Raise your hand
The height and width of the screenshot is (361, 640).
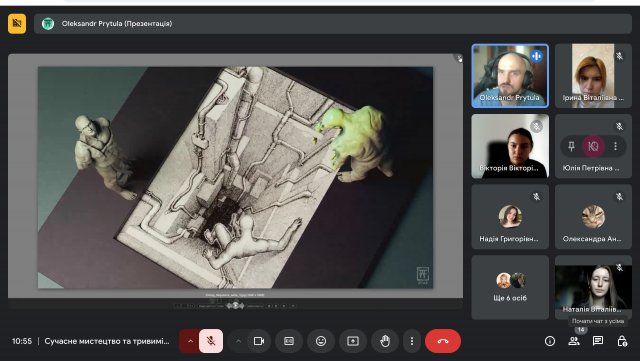(385, 341)
